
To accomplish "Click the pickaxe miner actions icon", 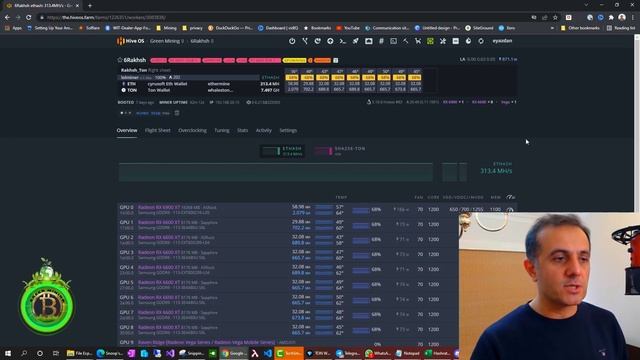I will [405, 41].
